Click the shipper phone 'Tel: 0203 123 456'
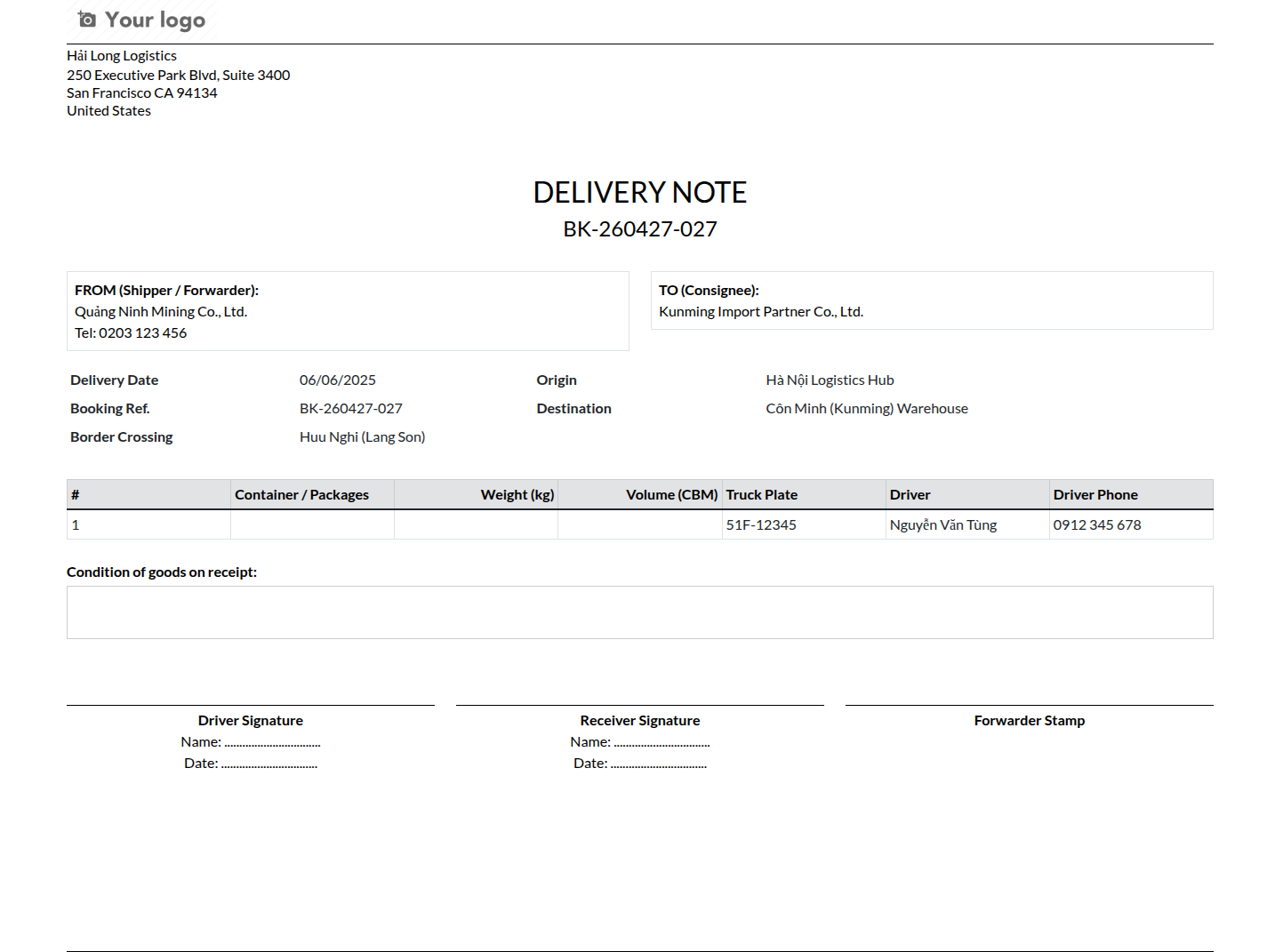 click(131, 332)
